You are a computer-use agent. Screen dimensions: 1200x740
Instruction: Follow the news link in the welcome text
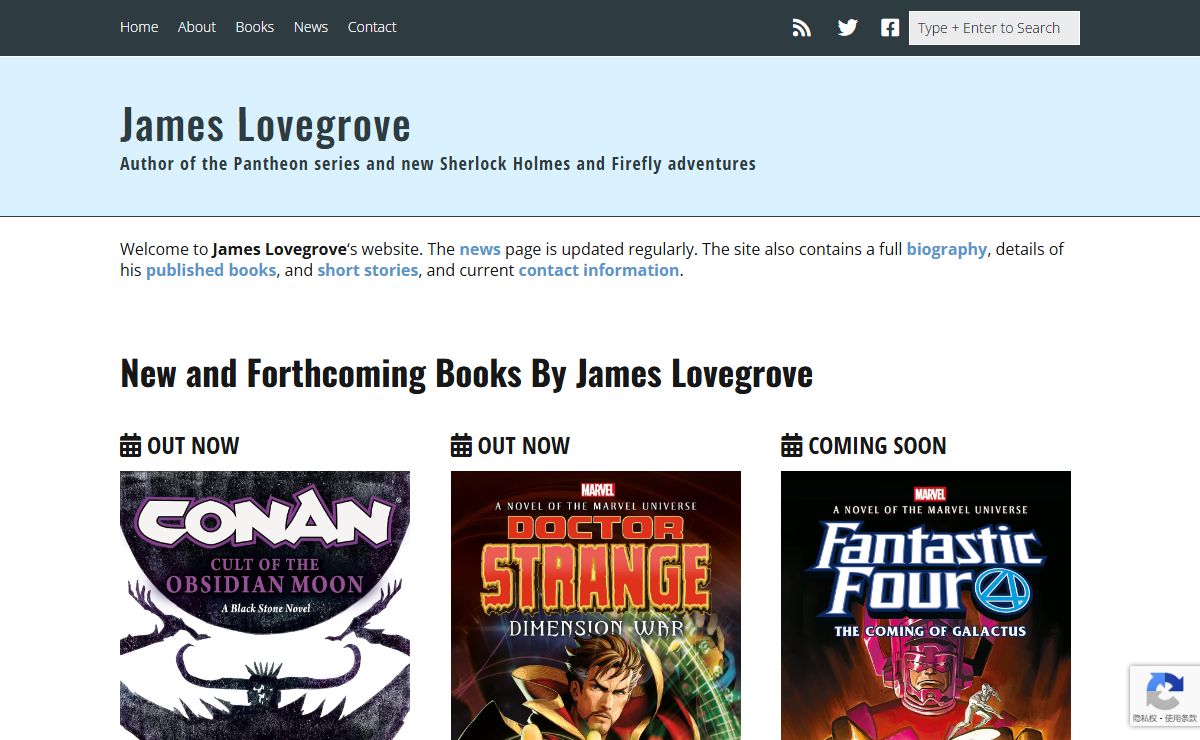[x=480, y=249]
